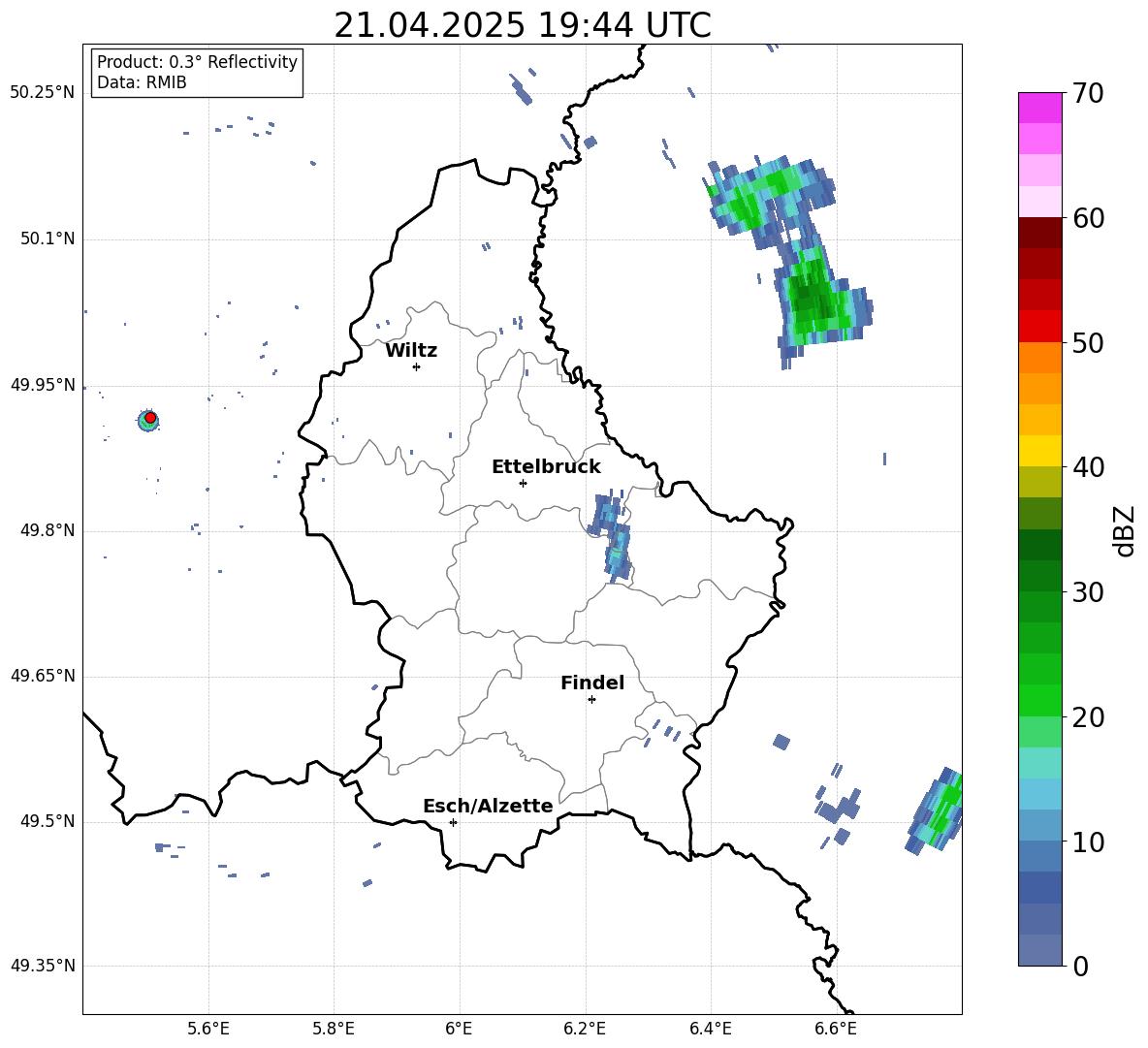Viewport: 1148px width, 1048px height.
Task: Pick the yellow colorbar segment above 40
Action: [1039, 451]
